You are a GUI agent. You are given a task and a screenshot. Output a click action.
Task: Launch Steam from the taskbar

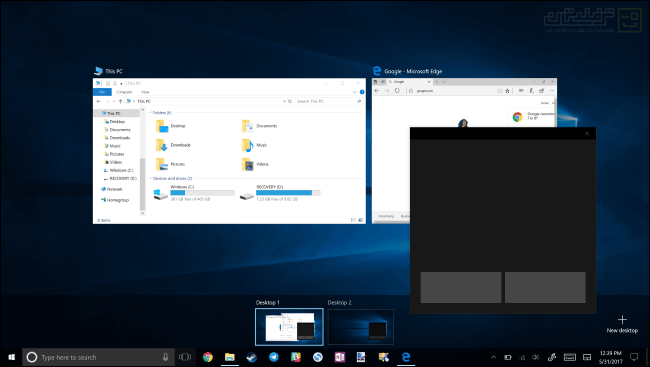pyautogui.click(x=252, y=357)
